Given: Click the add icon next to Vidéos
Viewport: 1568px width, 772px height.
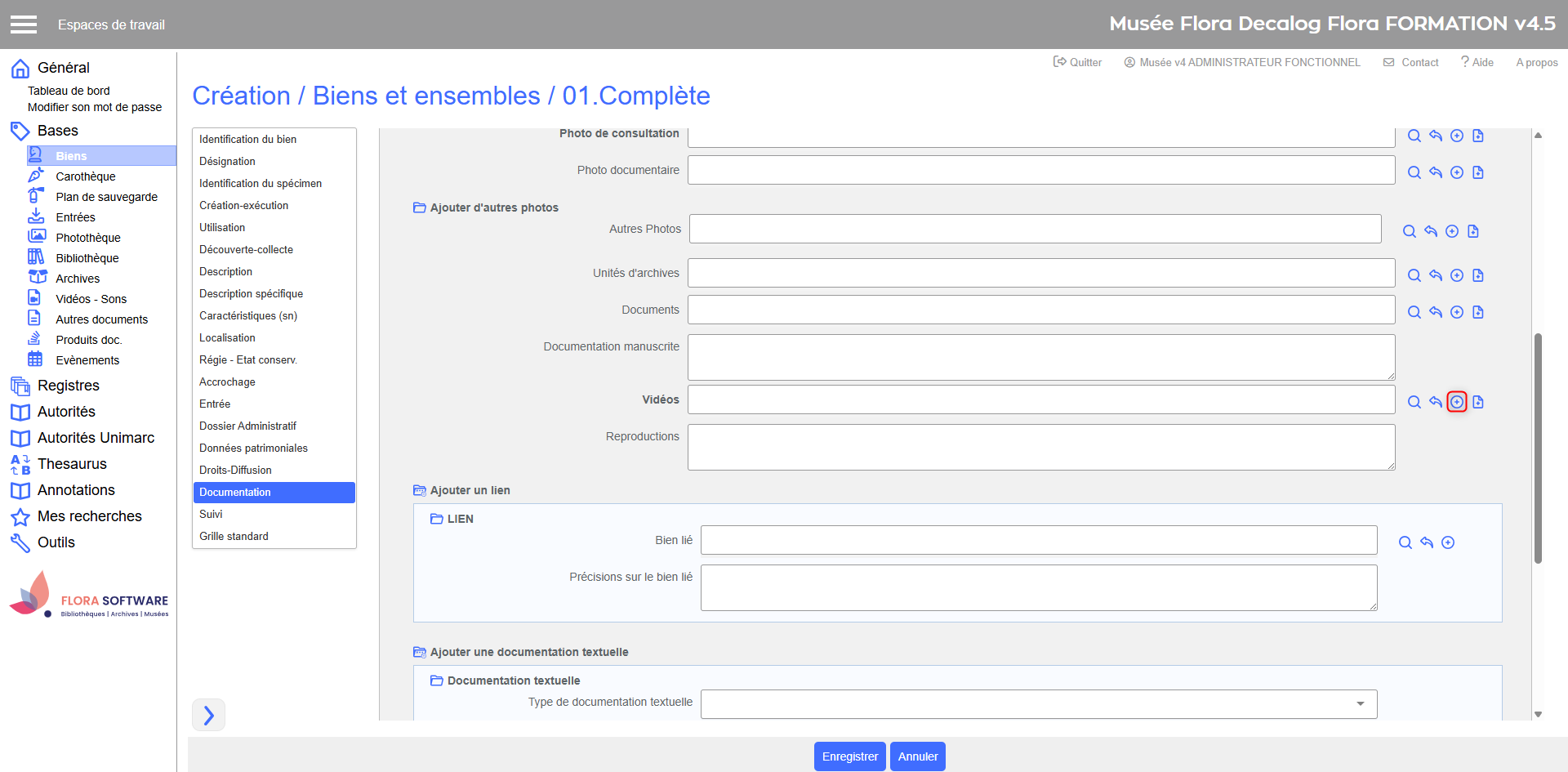Looking at the screenshot, I should click(x=1456, y=402).
